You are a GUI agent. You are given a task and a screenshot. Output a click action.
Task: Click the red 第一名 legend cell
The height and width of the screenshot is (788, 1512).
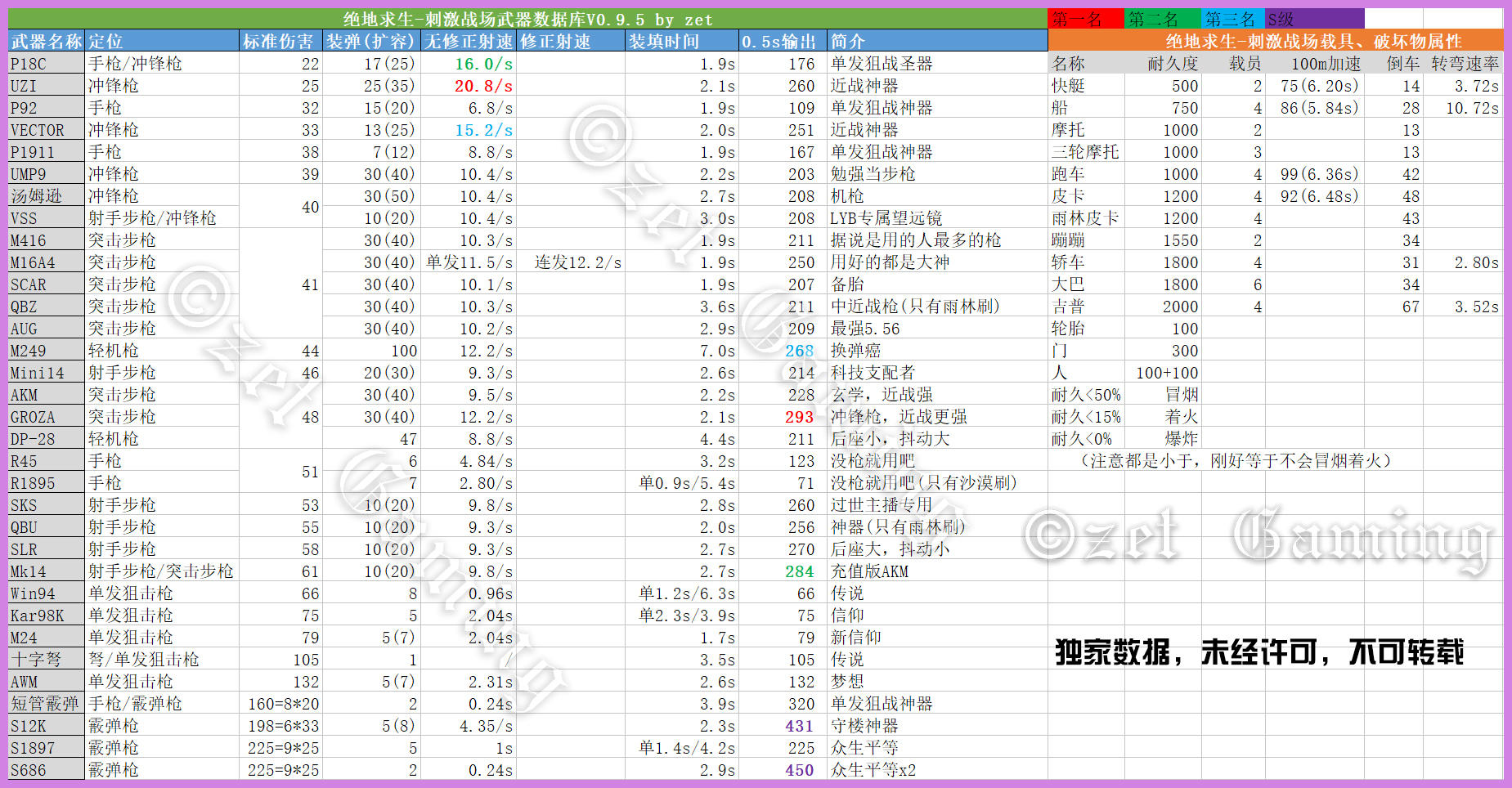coord(1086,19)
